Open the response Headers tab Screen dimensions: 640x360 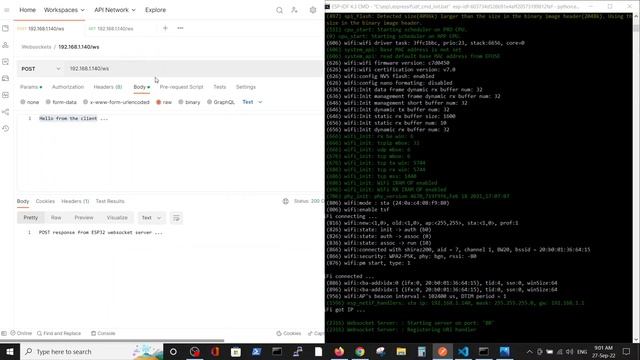(75, 201)
